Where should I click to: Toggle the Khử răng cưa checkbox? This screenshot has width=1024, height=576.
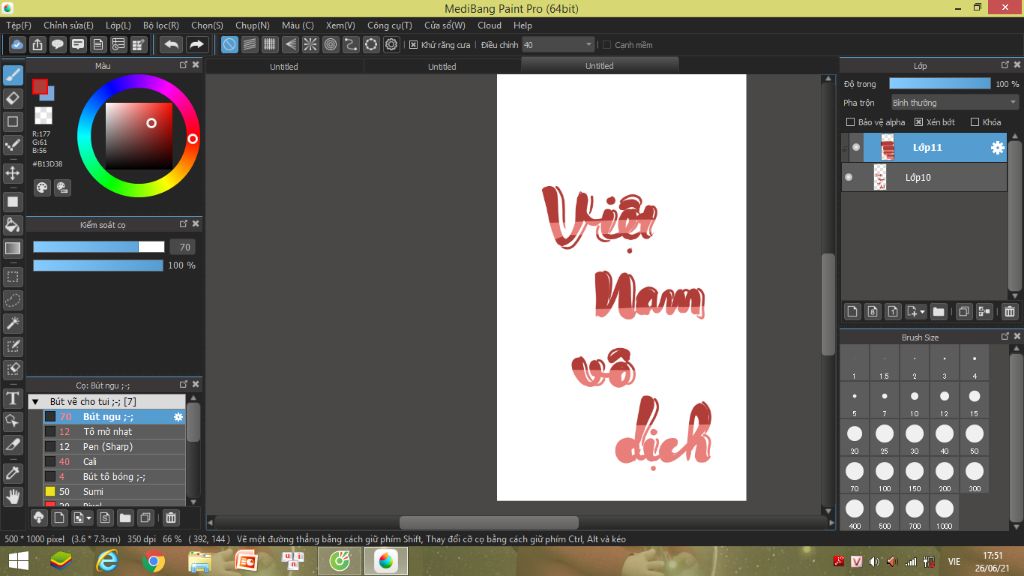pos(413,45)
